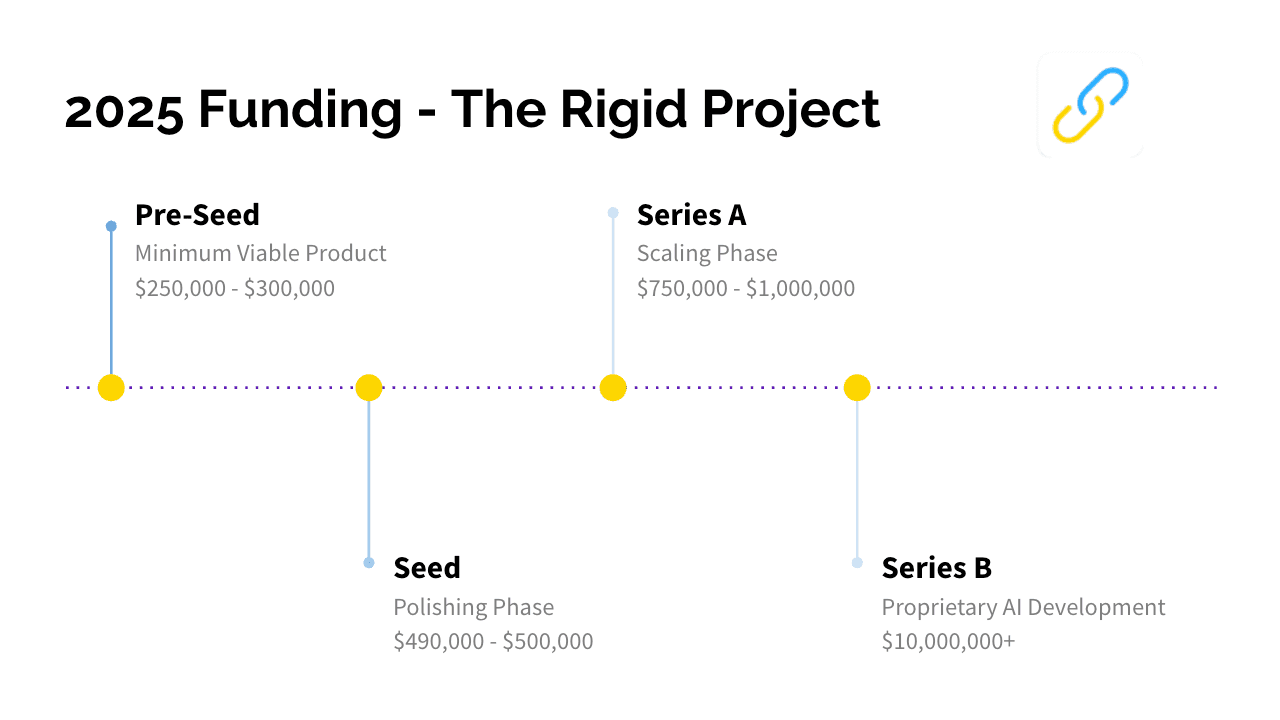Select the Seed yellow timeline marker
Image resolution: width=1280 pixels, height=720 pixels.
(x=369, y=388)
